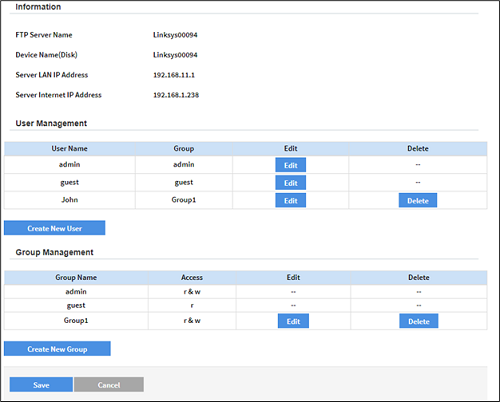Edit the John user entry
Viewport: 500px width, 402px height.
(290, 200)
